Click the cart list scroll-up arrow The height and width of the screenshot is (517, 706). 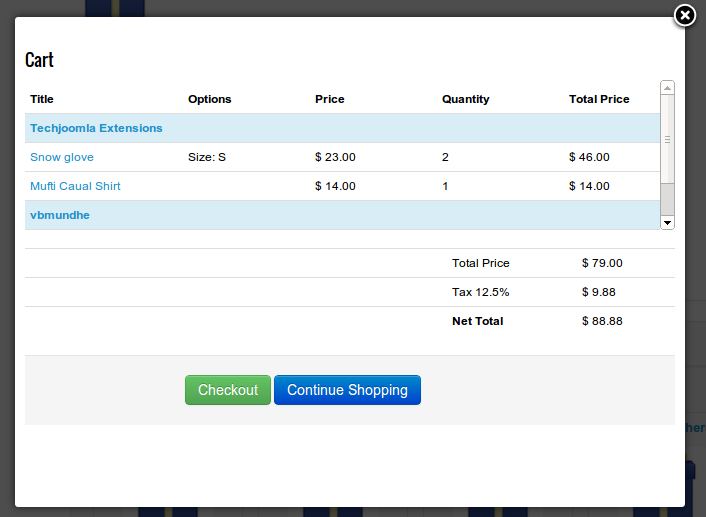click(667, 88)
